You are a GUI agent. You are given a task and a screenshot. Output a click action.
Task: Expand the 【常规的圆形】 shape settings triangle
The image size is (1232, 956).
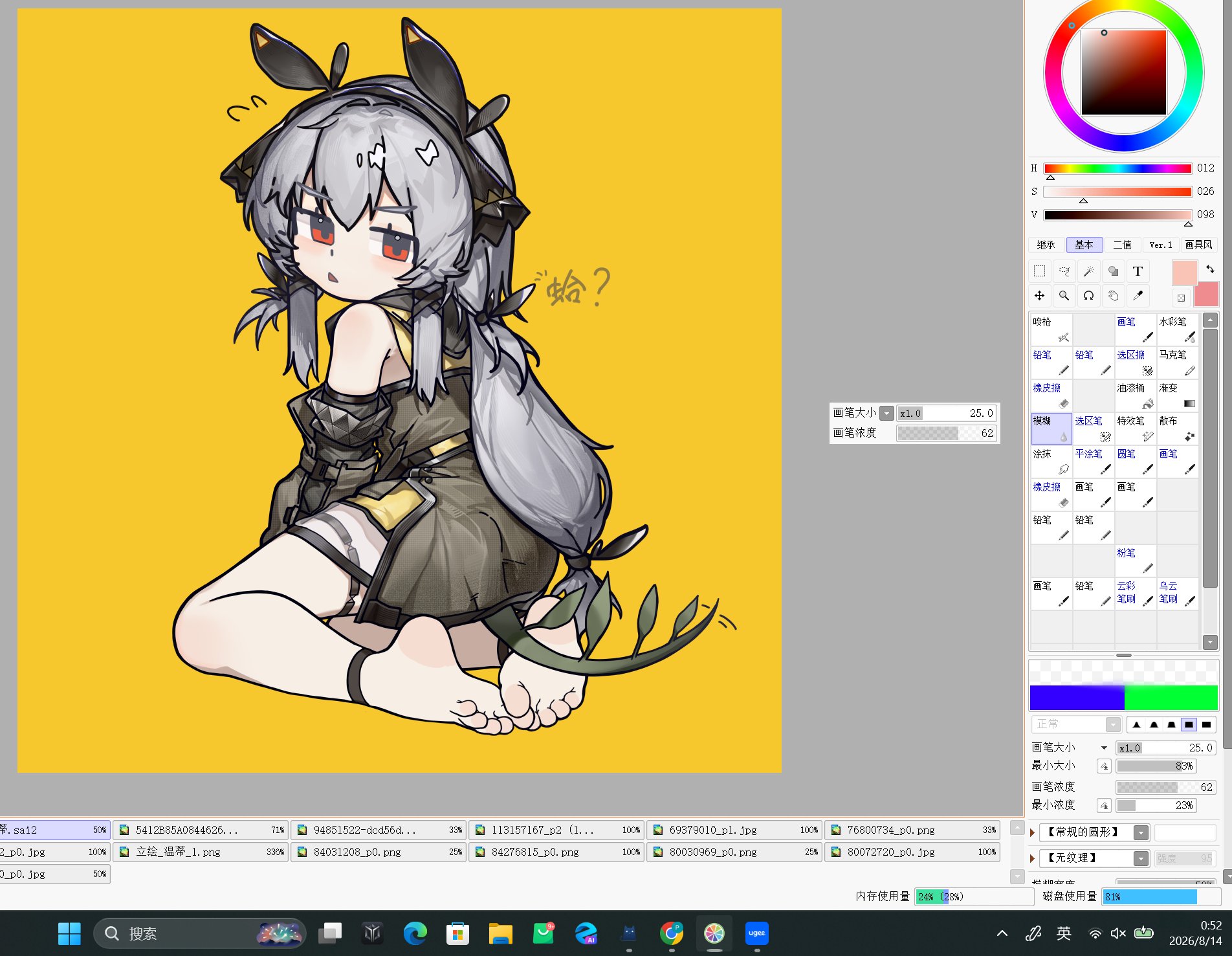1033,832
